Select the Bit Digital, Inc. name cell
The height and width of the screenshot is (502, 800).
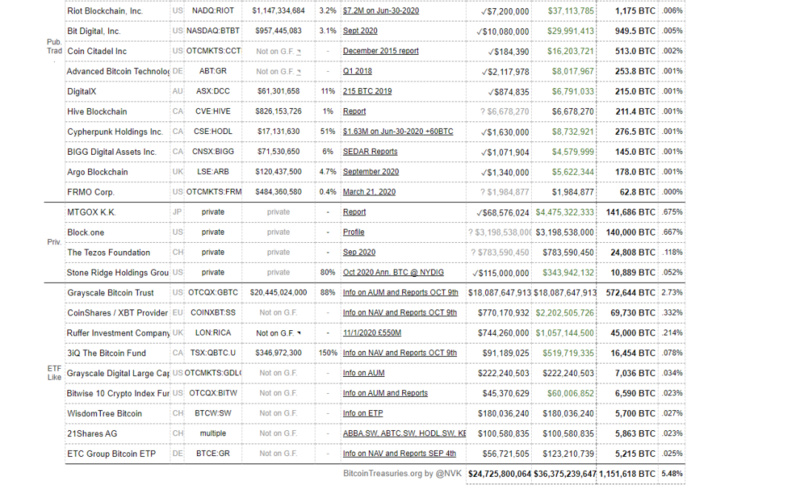118,31
